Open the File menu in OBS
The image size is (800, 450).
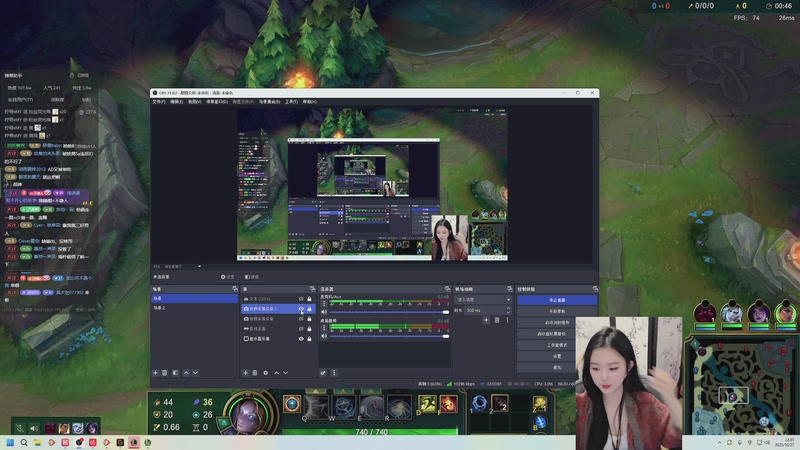(x=159, y=102)
